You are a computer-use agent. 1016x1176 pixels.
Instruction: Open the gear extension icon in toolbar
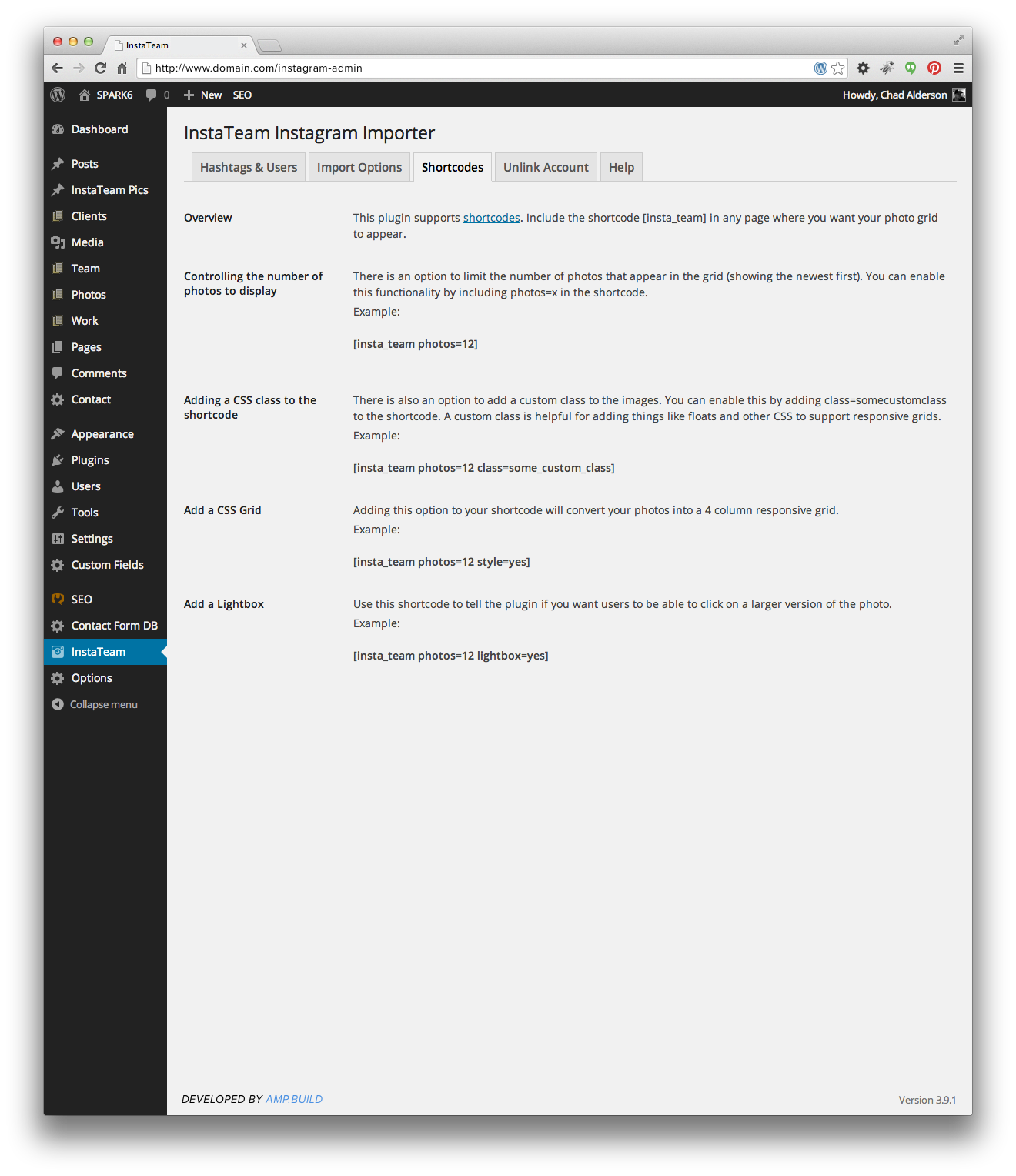click(864, 68)
